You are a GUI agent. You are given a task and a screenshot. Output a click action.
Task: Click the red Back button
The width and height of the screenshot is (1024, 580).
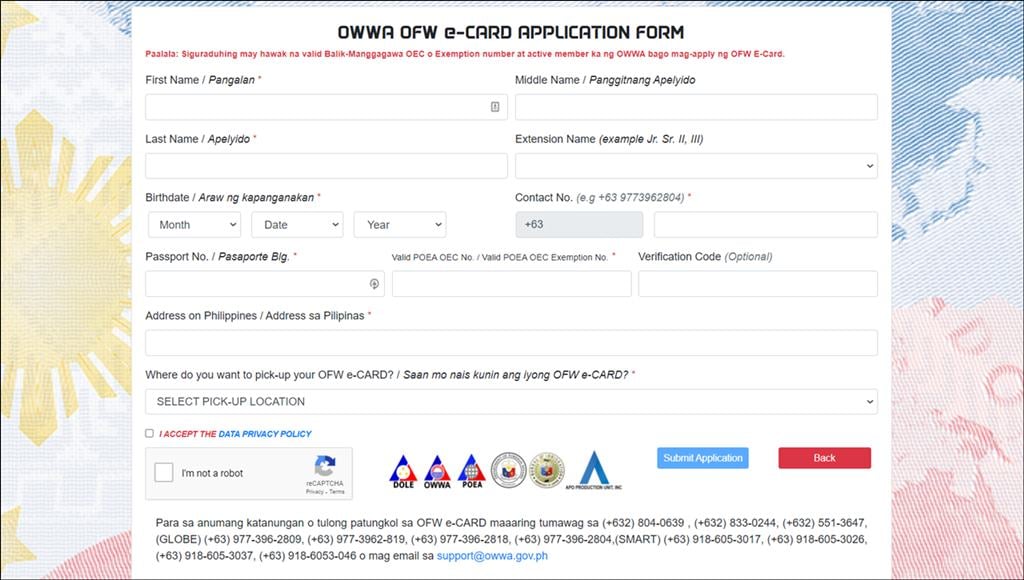824,458
